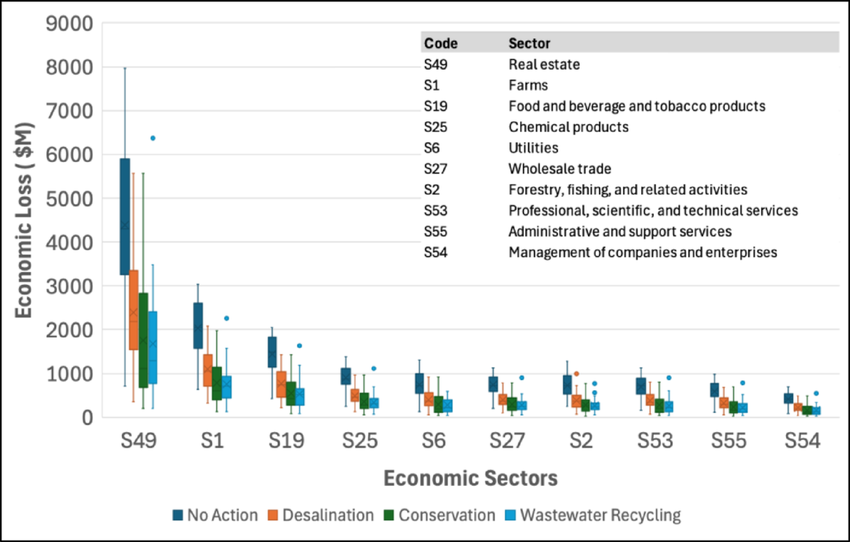Screen dimensions: 850x542
Task: Click the Conservation legend color swatch
Action: tap(387, 515)
